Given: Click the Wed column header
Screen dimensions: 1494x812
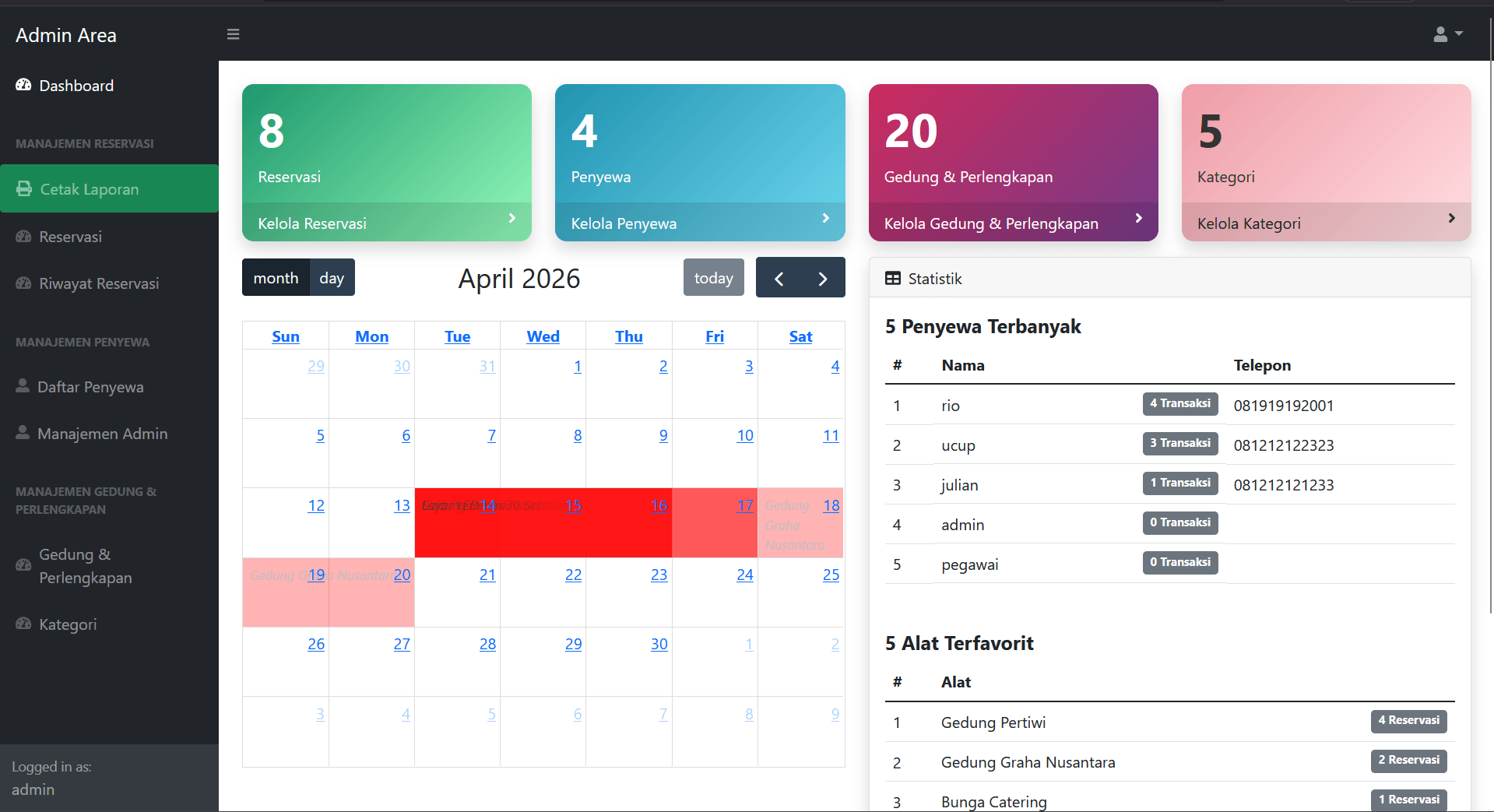Looking at the screenshot, I should (543, 336).
